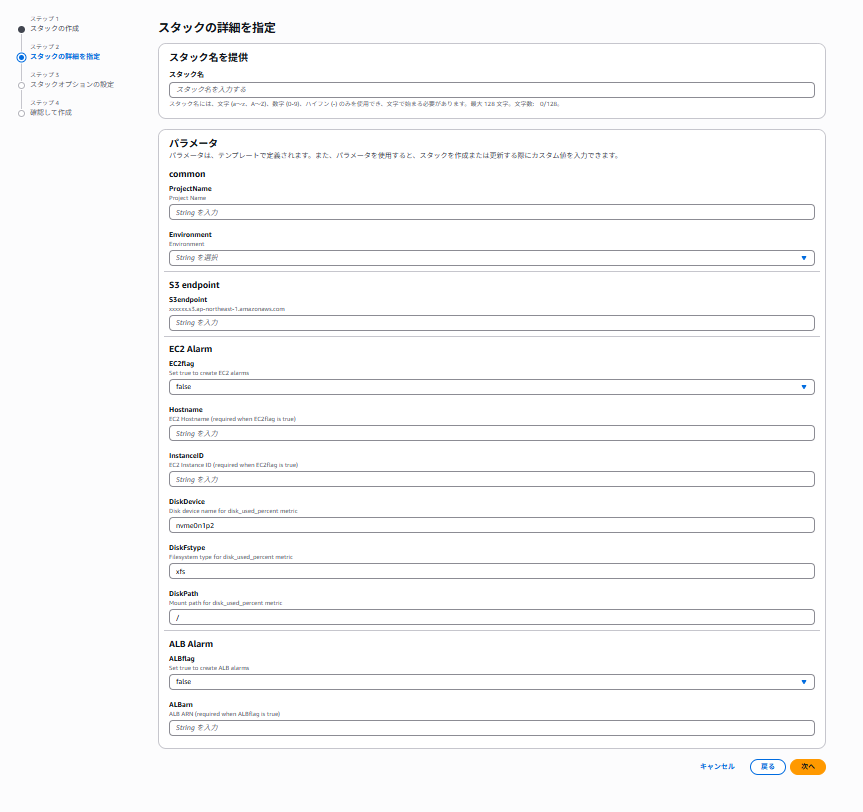This screenshot has width=863, height=812.
Task: Click the キャンセル link
Action: pos(717,767)
